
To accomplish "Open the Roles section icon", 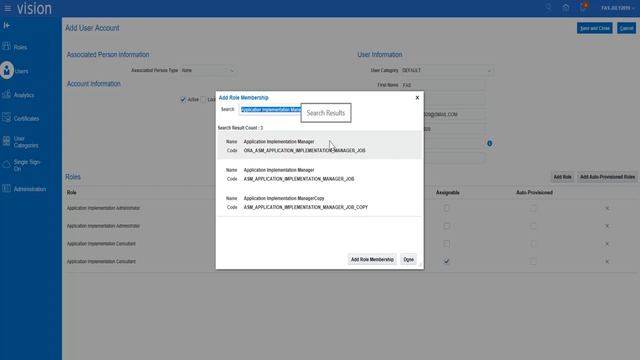I will point(6,46).
